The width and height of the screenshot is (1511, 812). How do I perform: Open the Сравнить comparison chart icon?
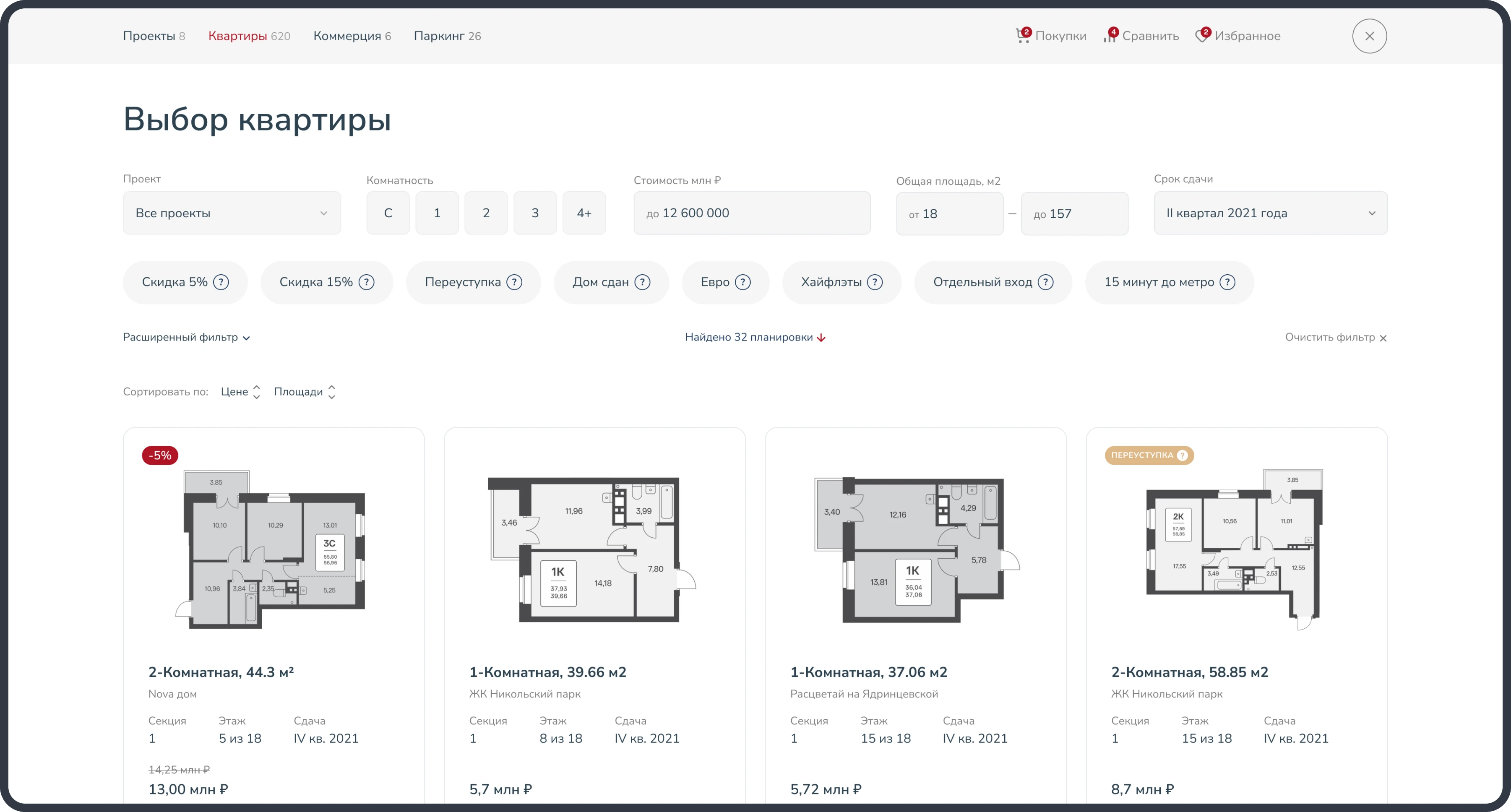pyautogui.click(x=1110, y=36)
